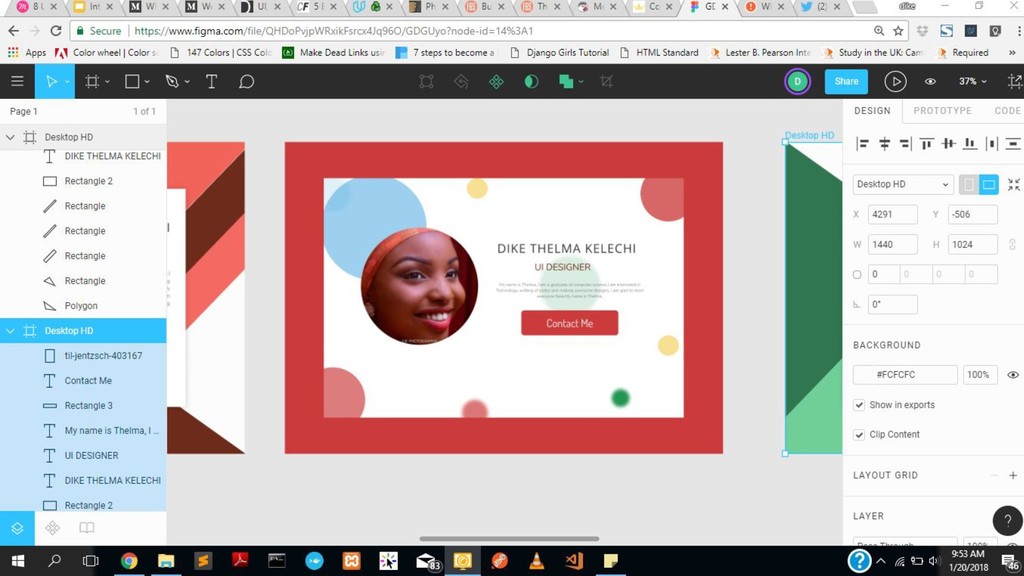The width and height of the screenshot is (1024, 576).
Task: Select the Polygon layer
Action: [x=83, y=306]
